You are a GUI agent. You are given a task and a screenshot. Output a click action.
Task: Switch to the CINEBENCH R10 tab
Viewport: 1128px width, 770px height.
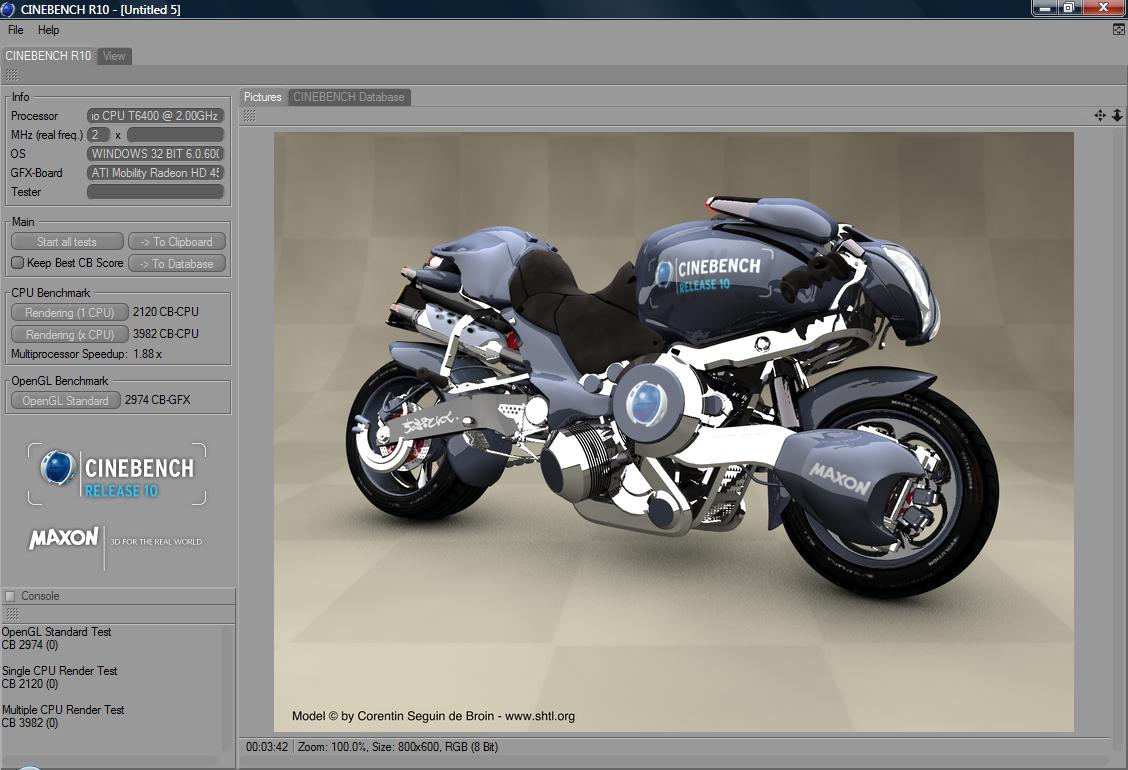pyautogui.click(x=48, y=55)
